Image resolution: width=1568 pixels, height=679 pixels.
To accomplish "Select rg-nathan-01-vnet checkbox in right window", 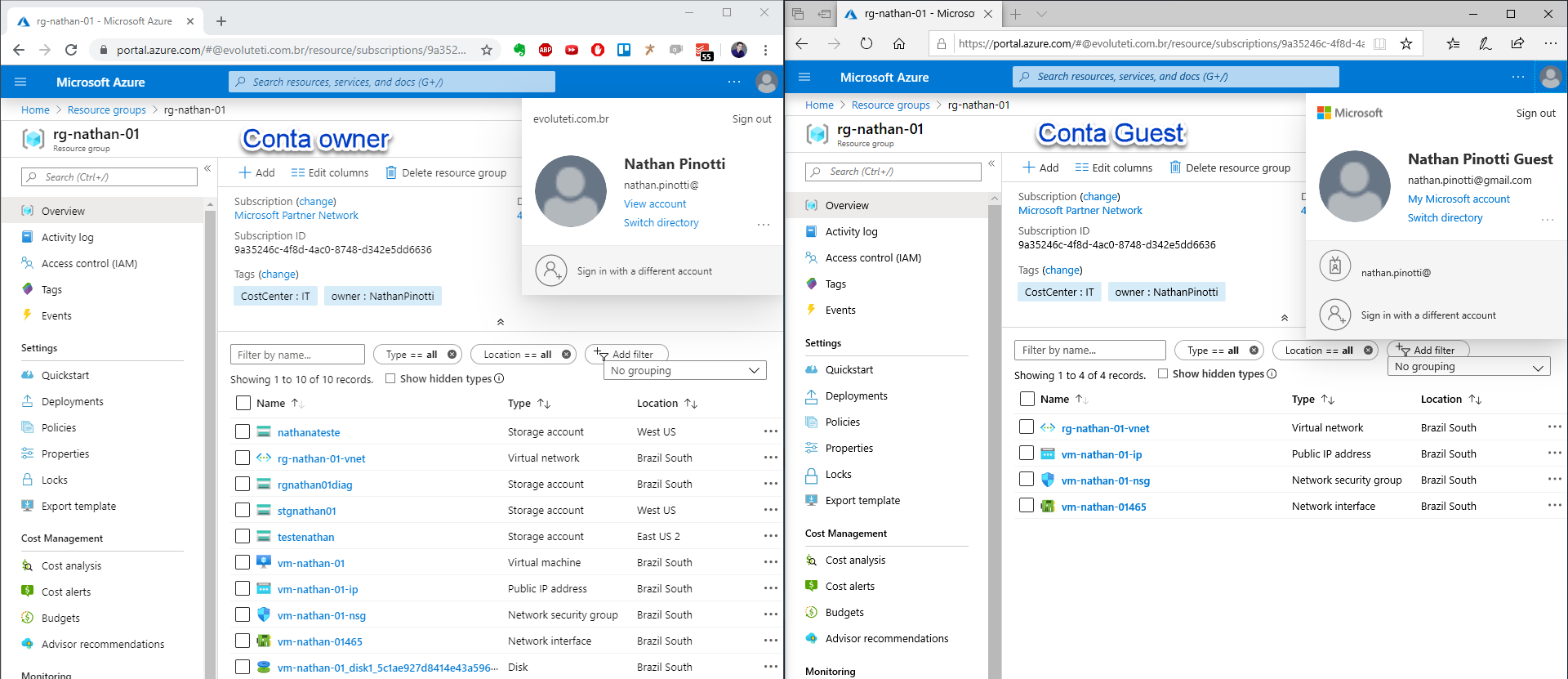I will [1027, 427].
